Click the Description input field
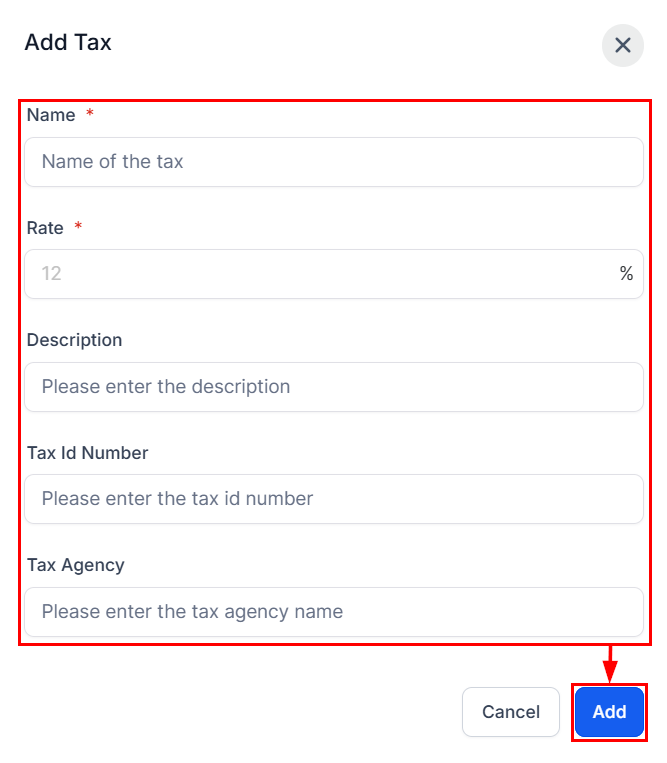667x763 pixels. tap(333, 387)
